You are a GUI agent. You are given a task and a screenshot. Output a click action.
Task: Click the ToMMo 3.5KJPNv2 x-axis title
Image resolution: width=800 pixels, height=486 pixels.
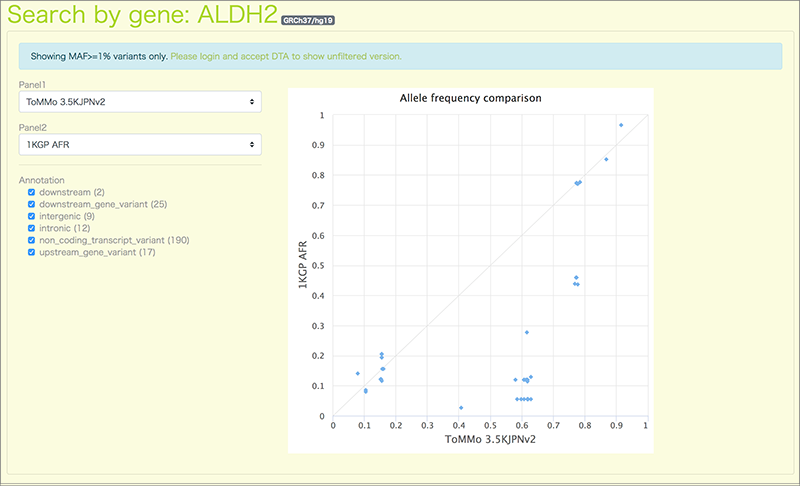[x=489, y=440]
